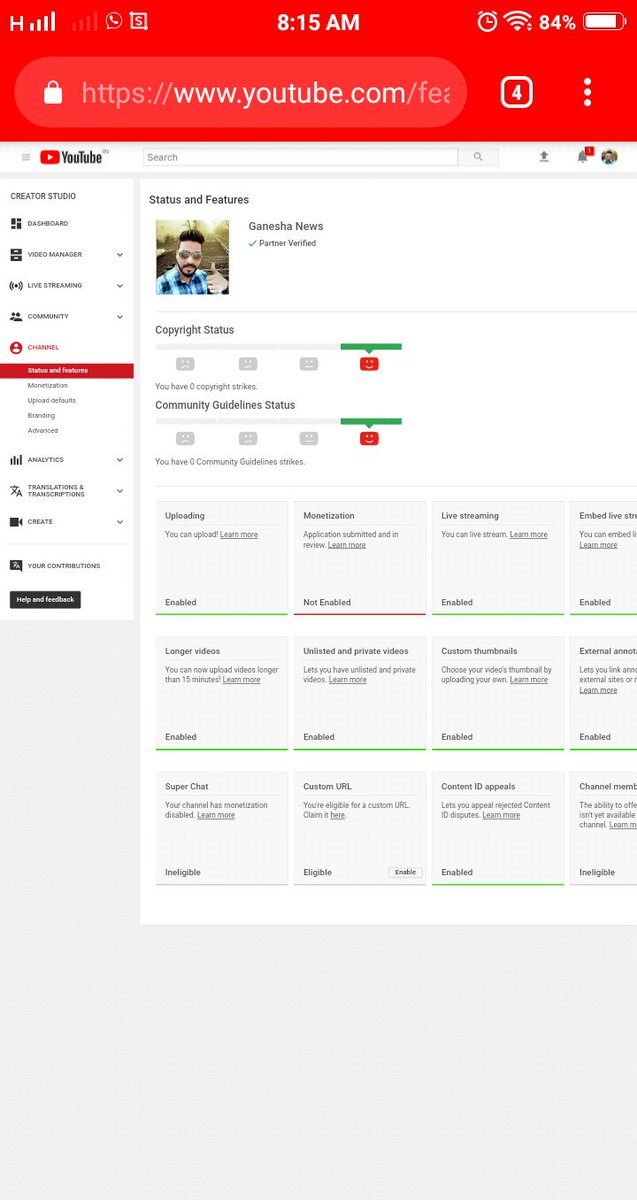Tap the WhatsApp status bar icon
The image size is (637, 1200).
pyautogui.click(x=114, y=21)
